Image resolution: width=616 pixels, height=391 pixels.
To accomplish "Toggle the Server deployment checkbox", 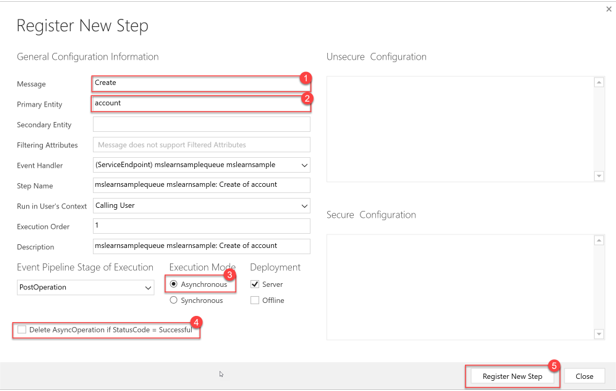I will pyautogui.click(x=255, y=284).
